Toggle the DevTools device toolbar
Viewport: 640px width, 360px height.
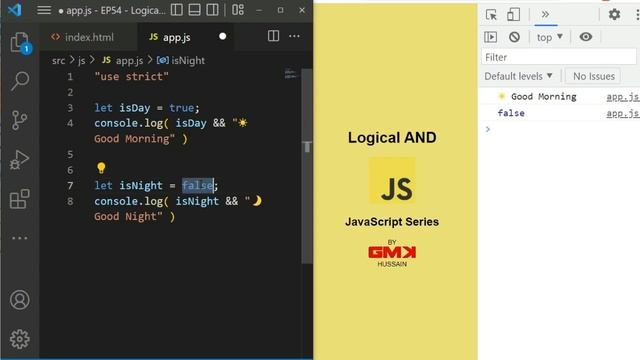(x=513, y=15)
